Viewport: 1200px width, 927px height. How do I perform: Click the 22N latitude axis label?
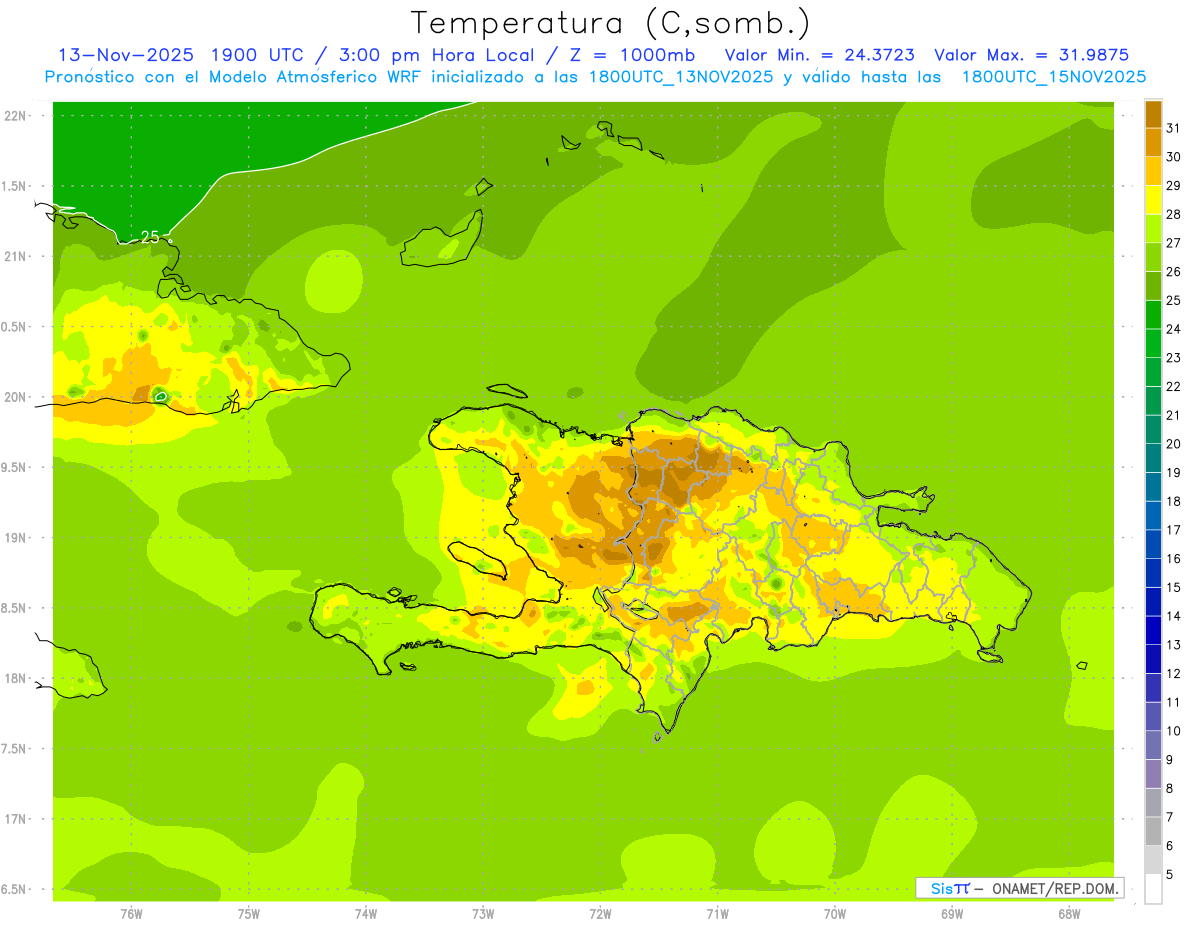click(15, 116)
